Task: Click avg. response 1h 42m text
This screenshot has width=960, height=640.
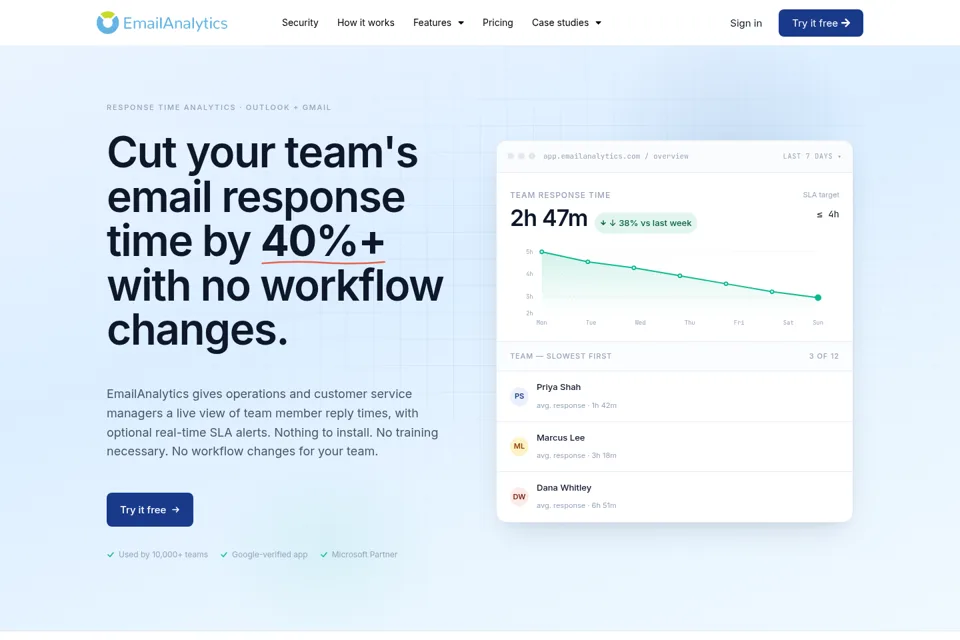Action: point(576,405)
